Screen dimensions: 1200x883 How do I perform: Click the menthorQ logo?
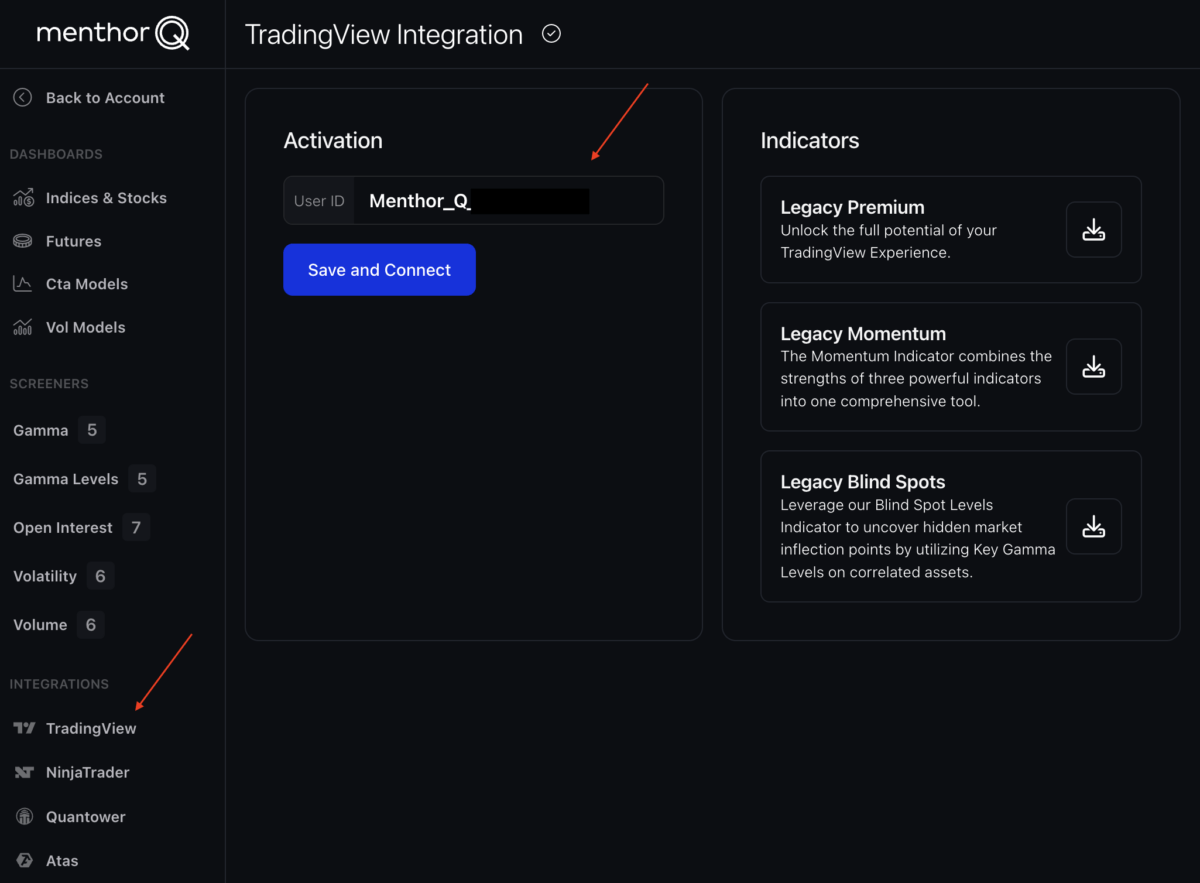click(112, 32)
